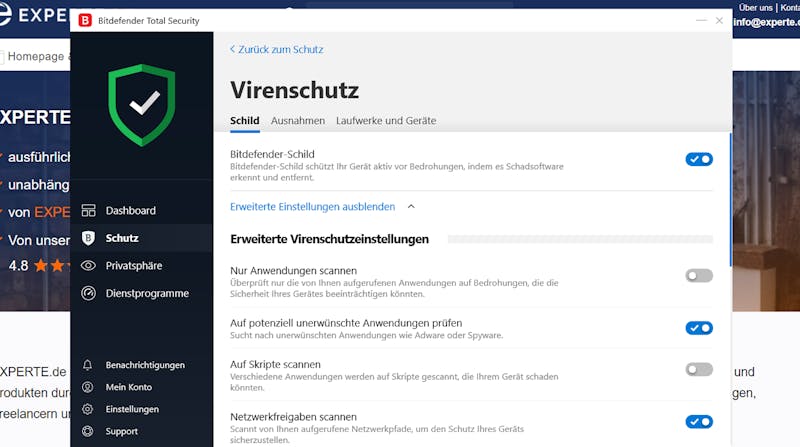This screenshot has height=447, width=800.
Task: Click the info@experte email link in the browser
Action: click(766, 22)
